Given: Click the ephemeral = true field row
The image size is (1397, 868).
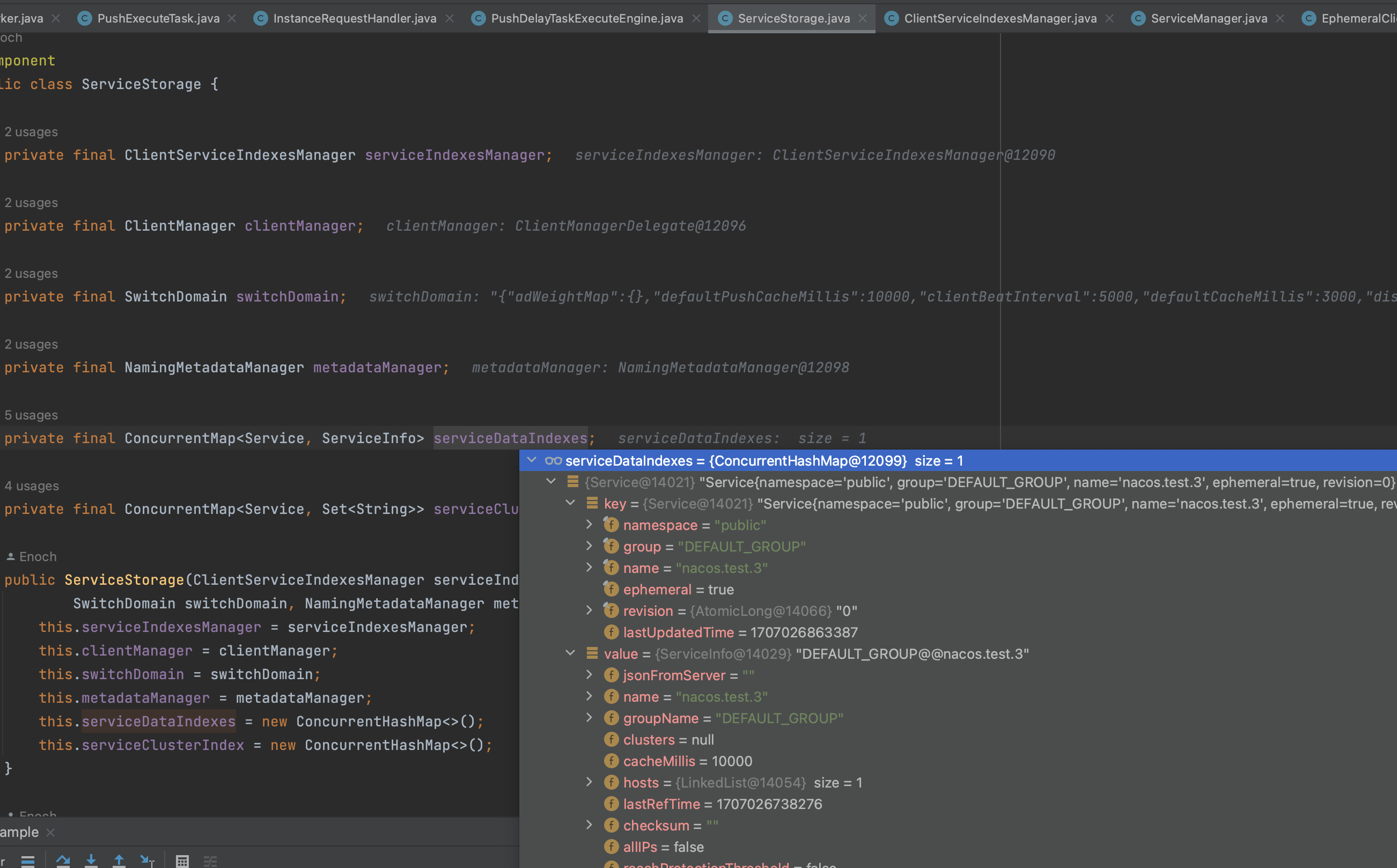Looking at the screenshot, I should [x=958, y=589].
